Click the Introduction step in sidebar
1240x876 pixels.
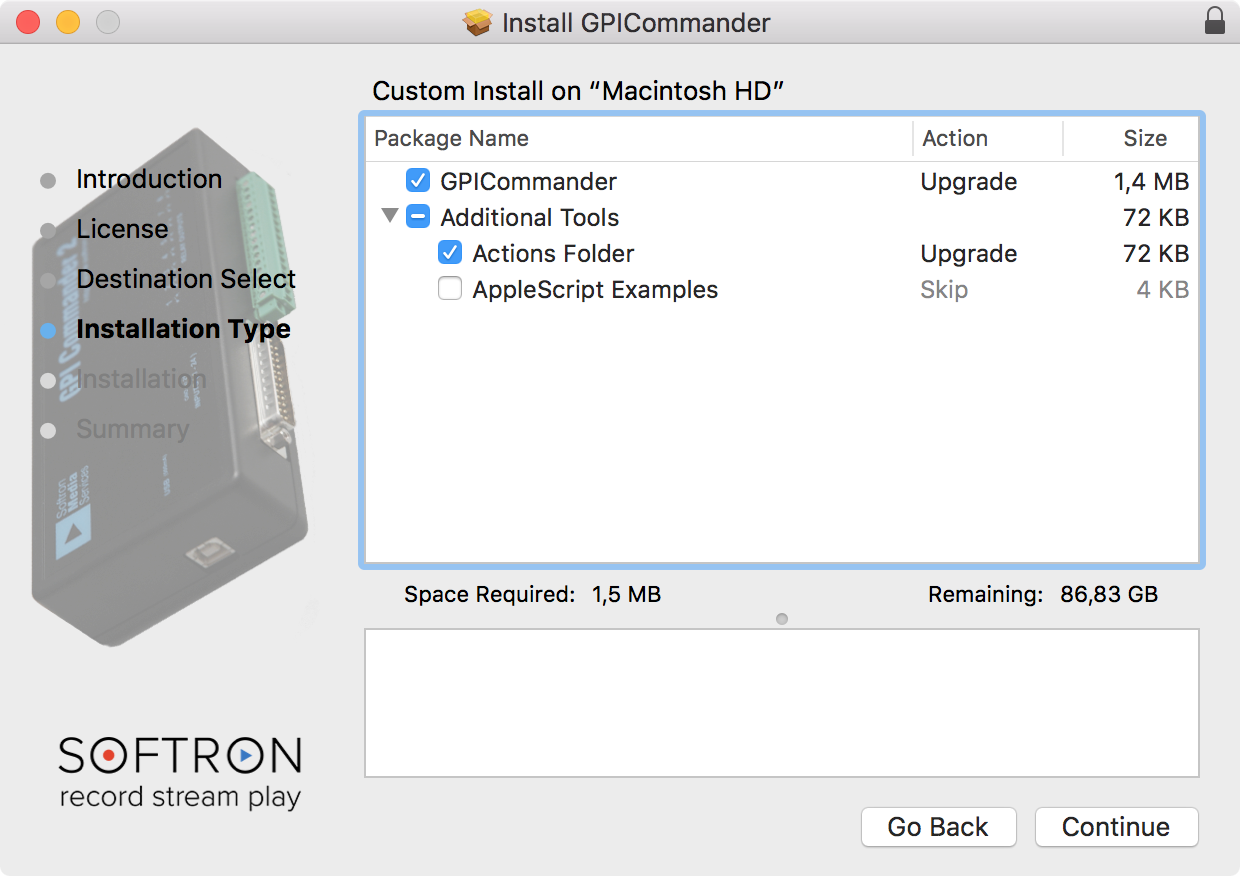coord(149,179)
